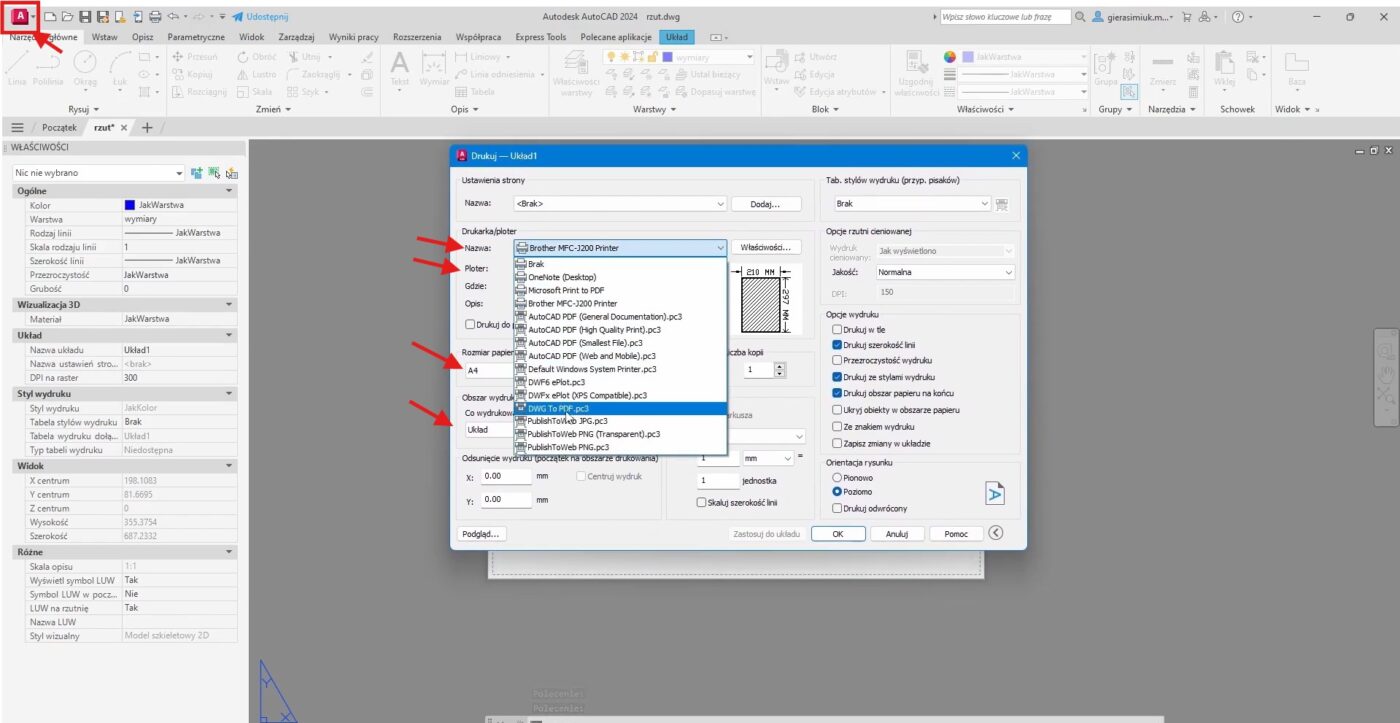Switch to the Opisz ribbon tab
Screen dimensions: 1400x723
pyautogui.click(x=142, y=37)
